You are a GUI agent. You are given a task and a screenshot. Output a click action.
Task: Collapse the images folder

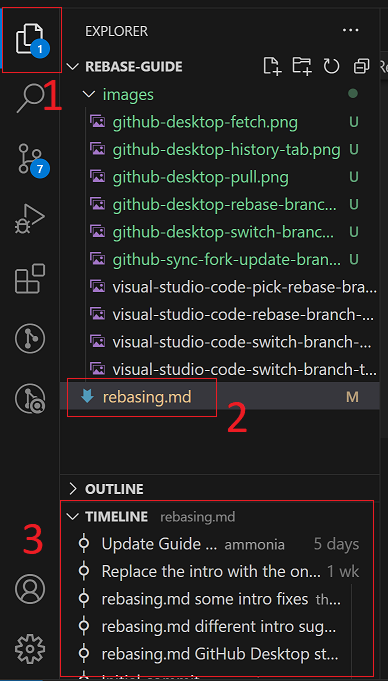tap(90, 94)
